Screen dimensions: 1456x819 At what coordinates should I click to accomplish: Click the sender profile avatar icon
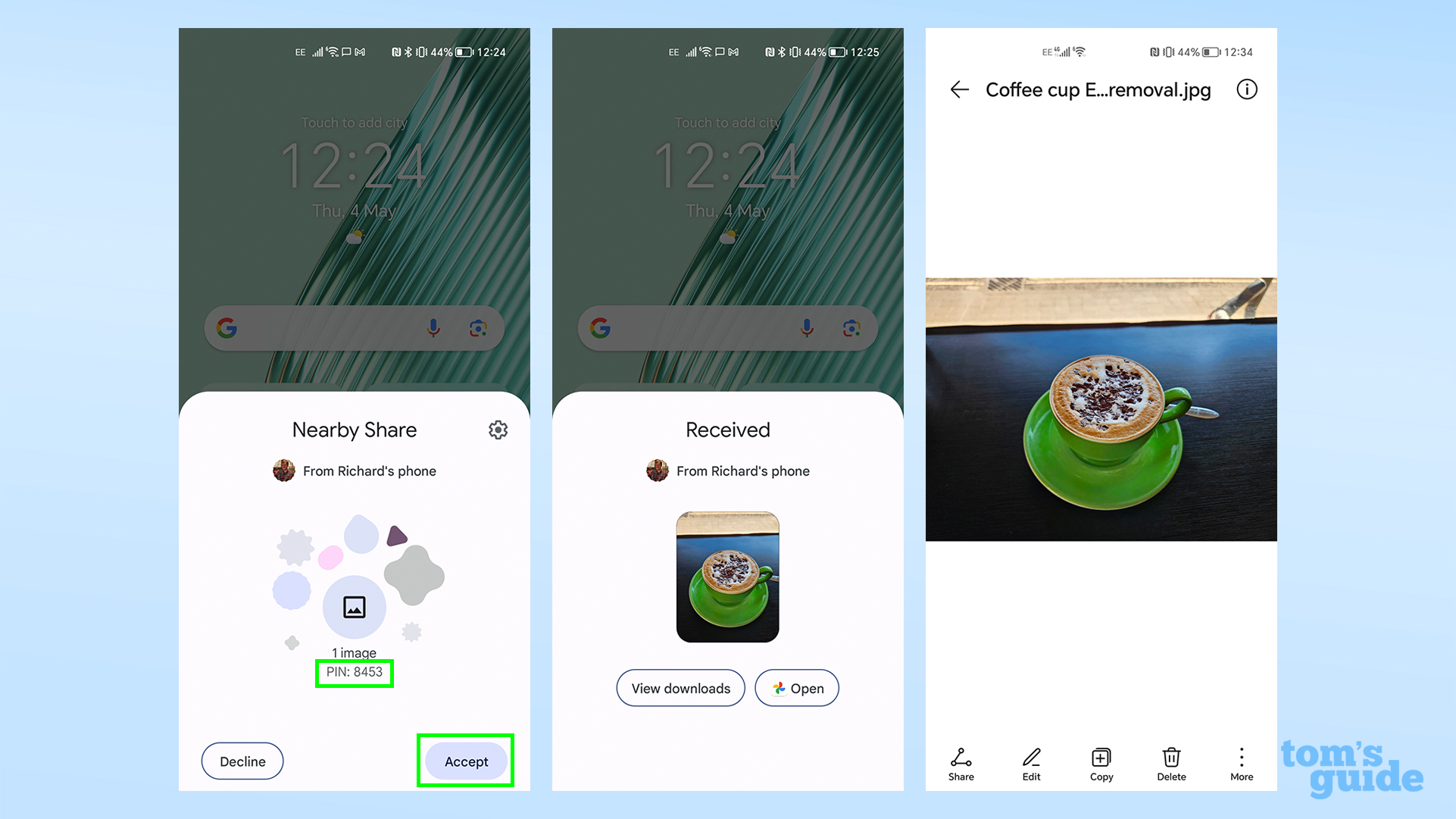point(284,470)
